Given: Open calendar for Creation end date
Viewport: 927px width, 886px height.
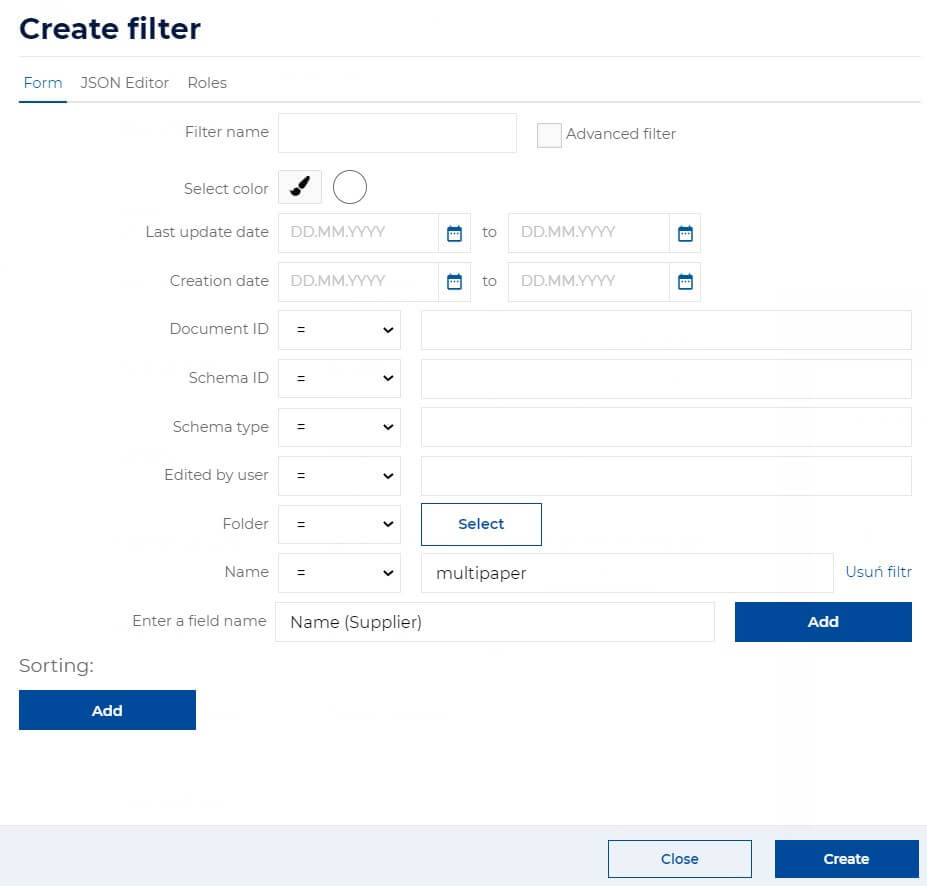Looking at the screenshot, I should [685, 281].
